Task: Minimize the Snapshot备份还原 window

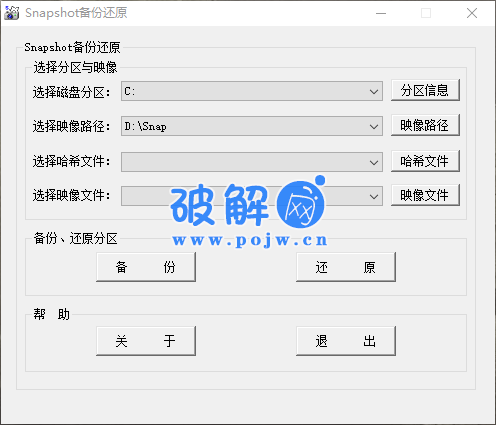Action: pos(381,13)
